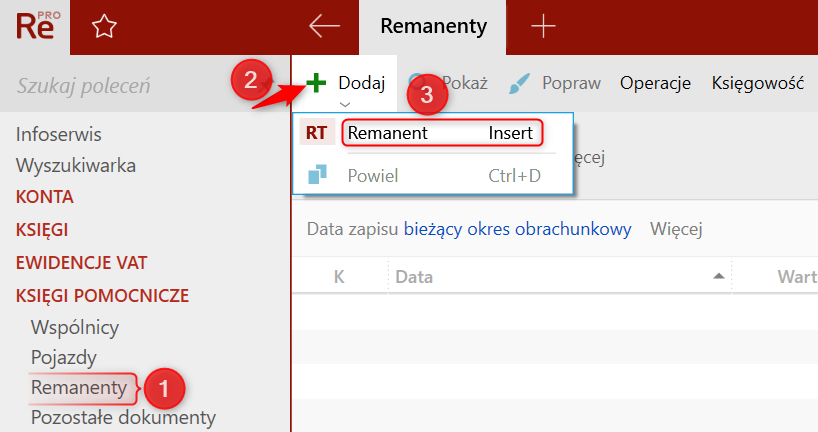The width and height of the screenshot is (818, 432).
Task: Click the green plus Dodaj icon
Action: (316, 83)
